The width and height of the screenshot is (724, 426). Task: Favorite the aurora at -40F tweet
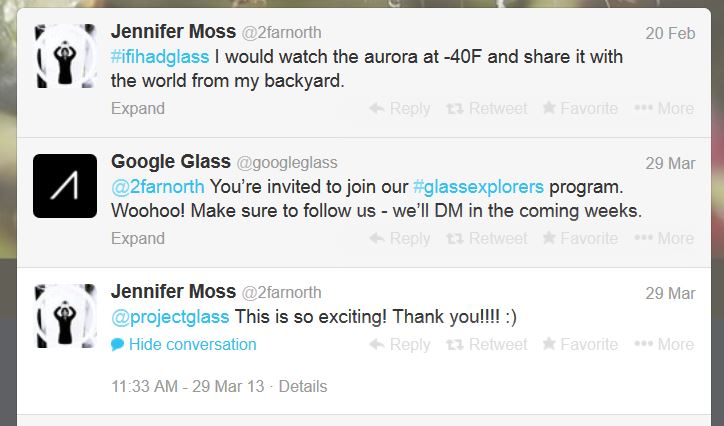pos(580,108)
